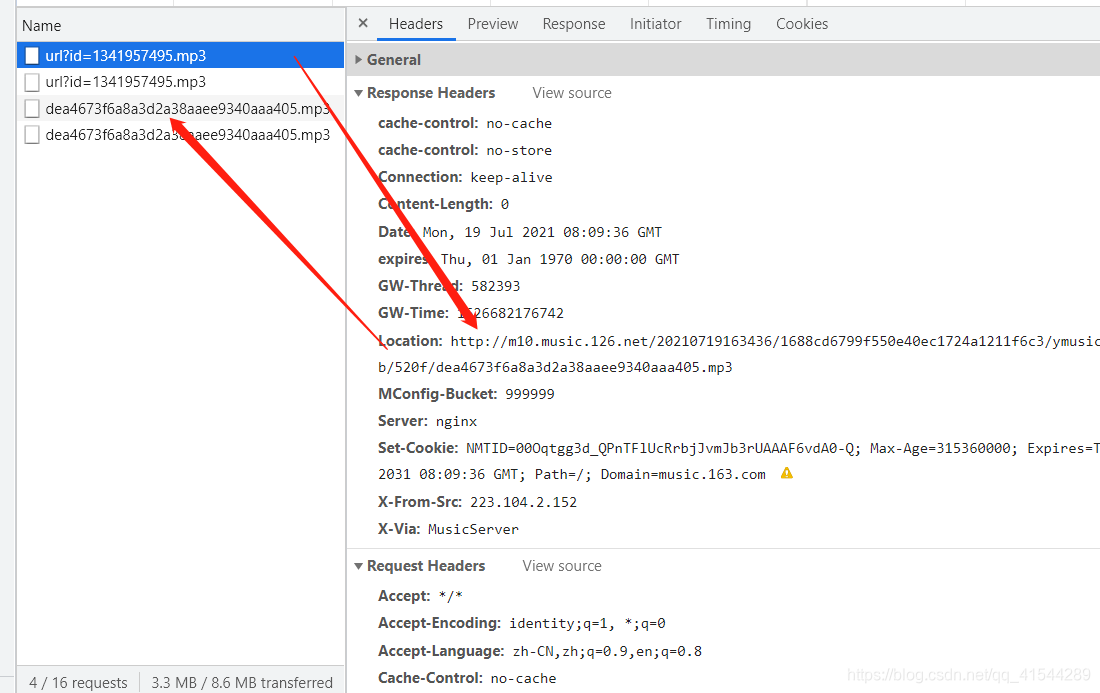Switch to the Response tab

(x=574, y=24)
